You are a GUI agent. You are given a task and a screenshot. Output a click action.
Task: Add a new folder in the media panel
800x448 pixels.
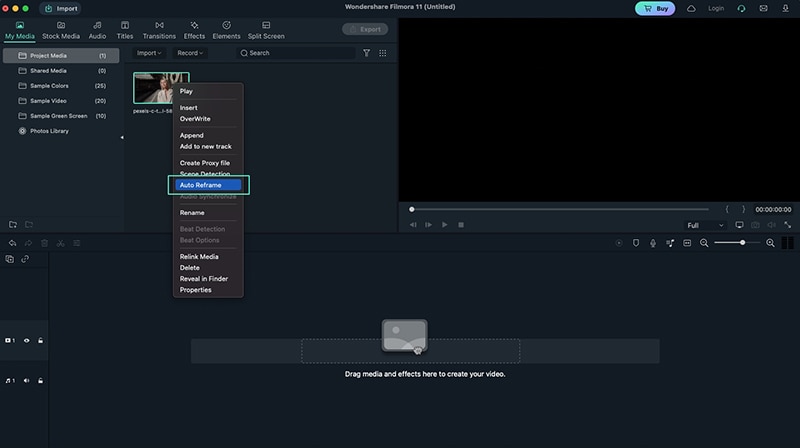(x=13, y=225)
